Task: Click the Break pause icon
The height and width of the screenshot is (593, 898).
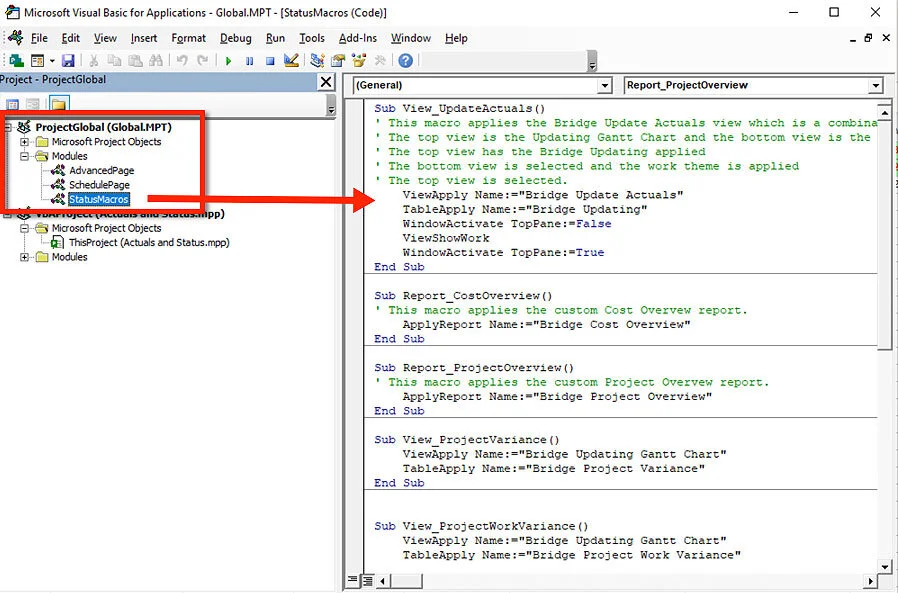Action: click(250, 61)
